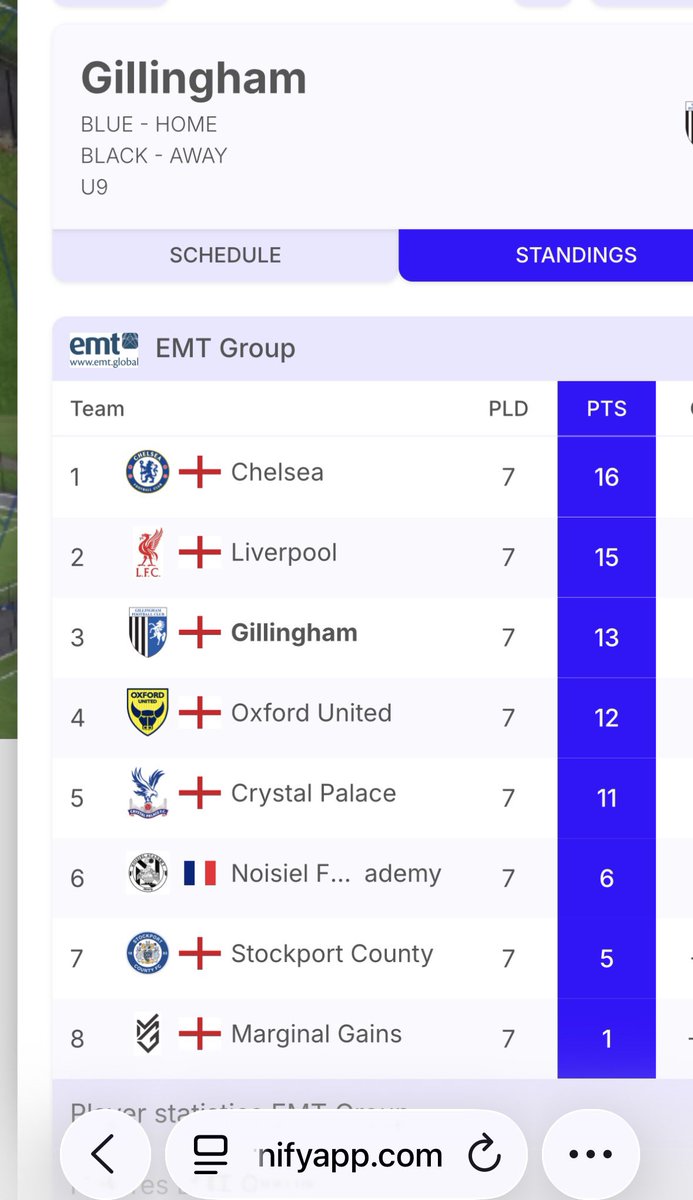
Task: Click the Stockport County crest icon
Action: [148, 953]
